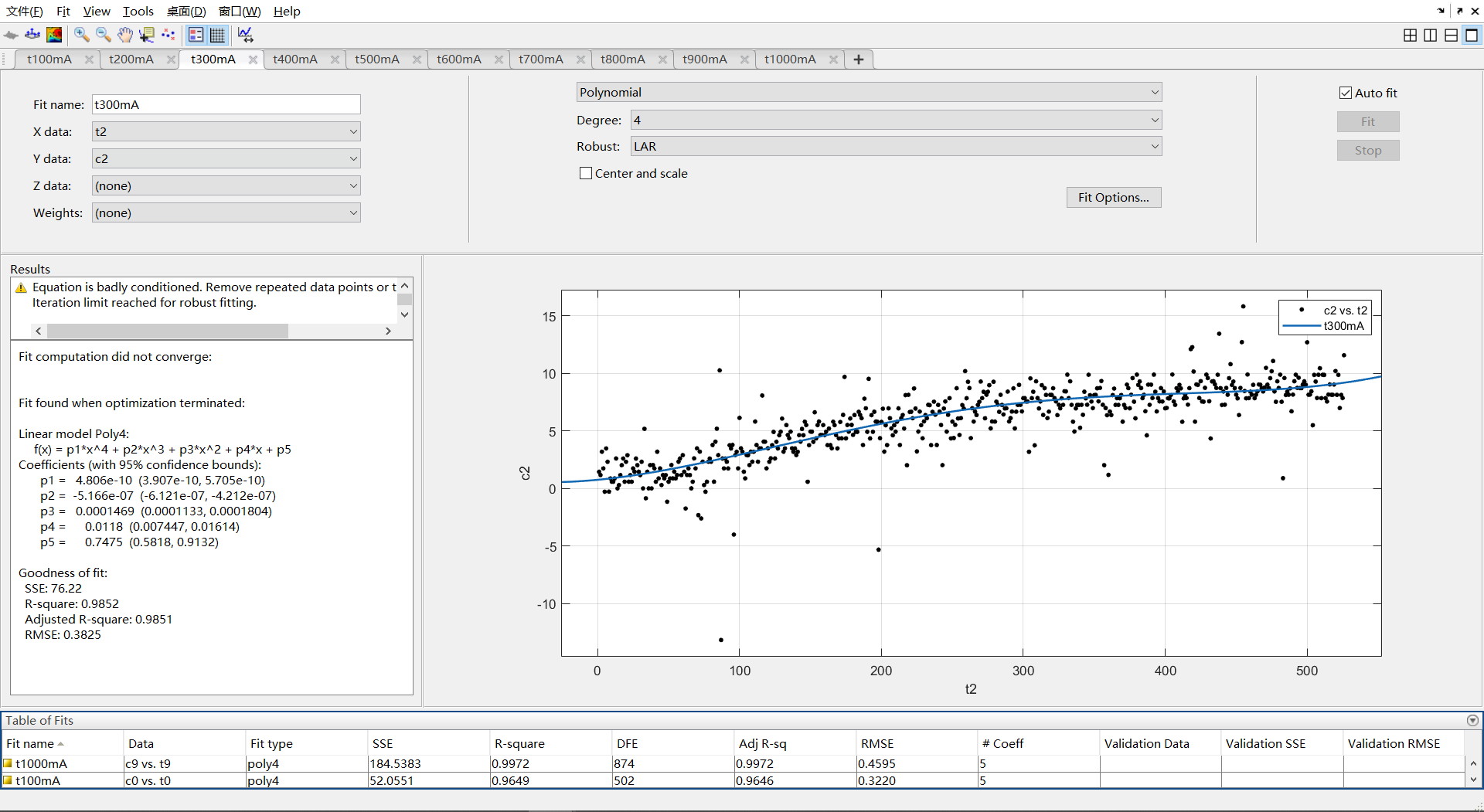Click the warning message scroll right arrow
Viewport: 1484px width, 812px height.
coord(388,331)
